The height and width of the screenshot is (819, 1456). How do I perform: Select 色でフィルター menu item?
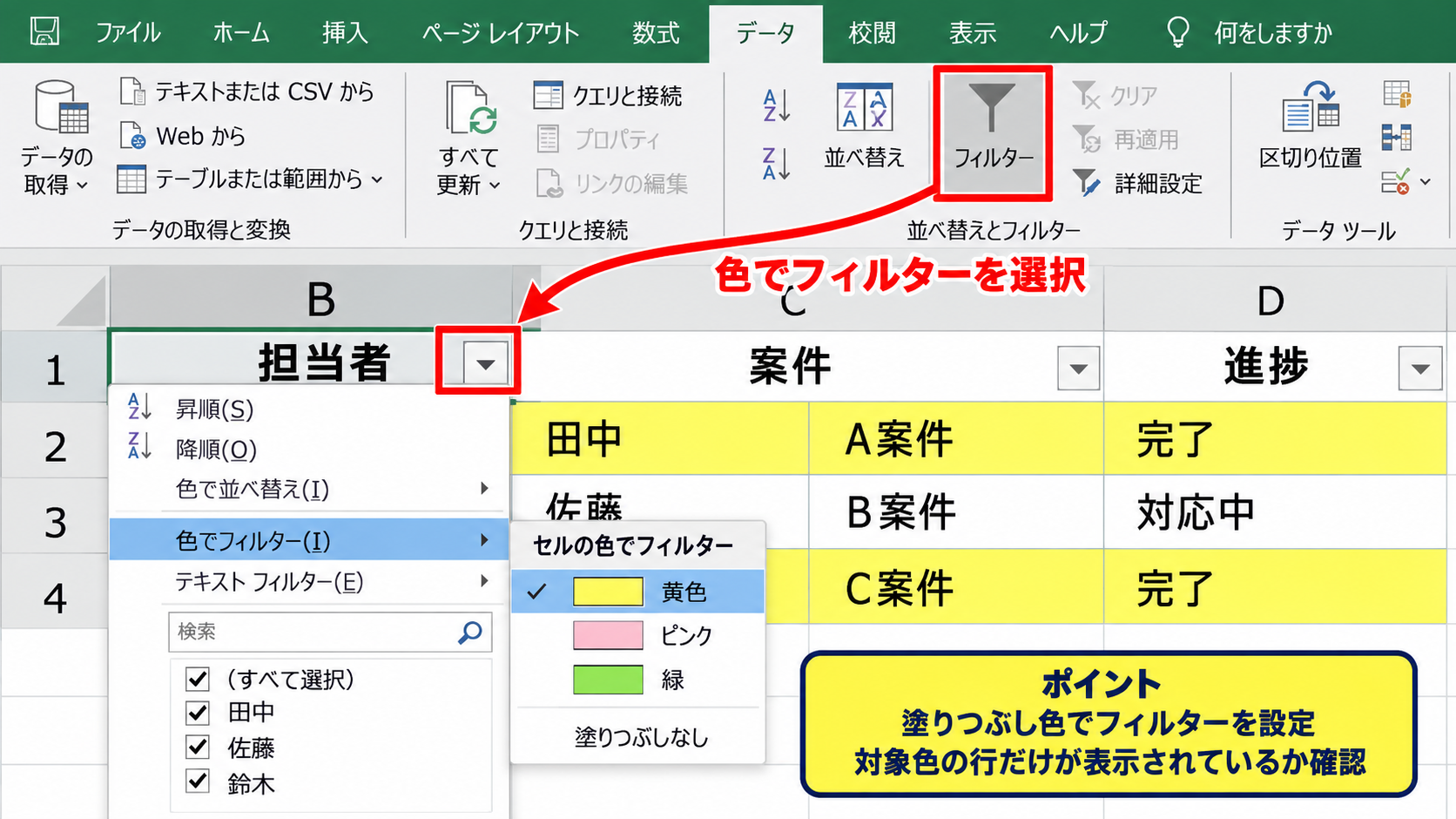[x=309, y=540]
